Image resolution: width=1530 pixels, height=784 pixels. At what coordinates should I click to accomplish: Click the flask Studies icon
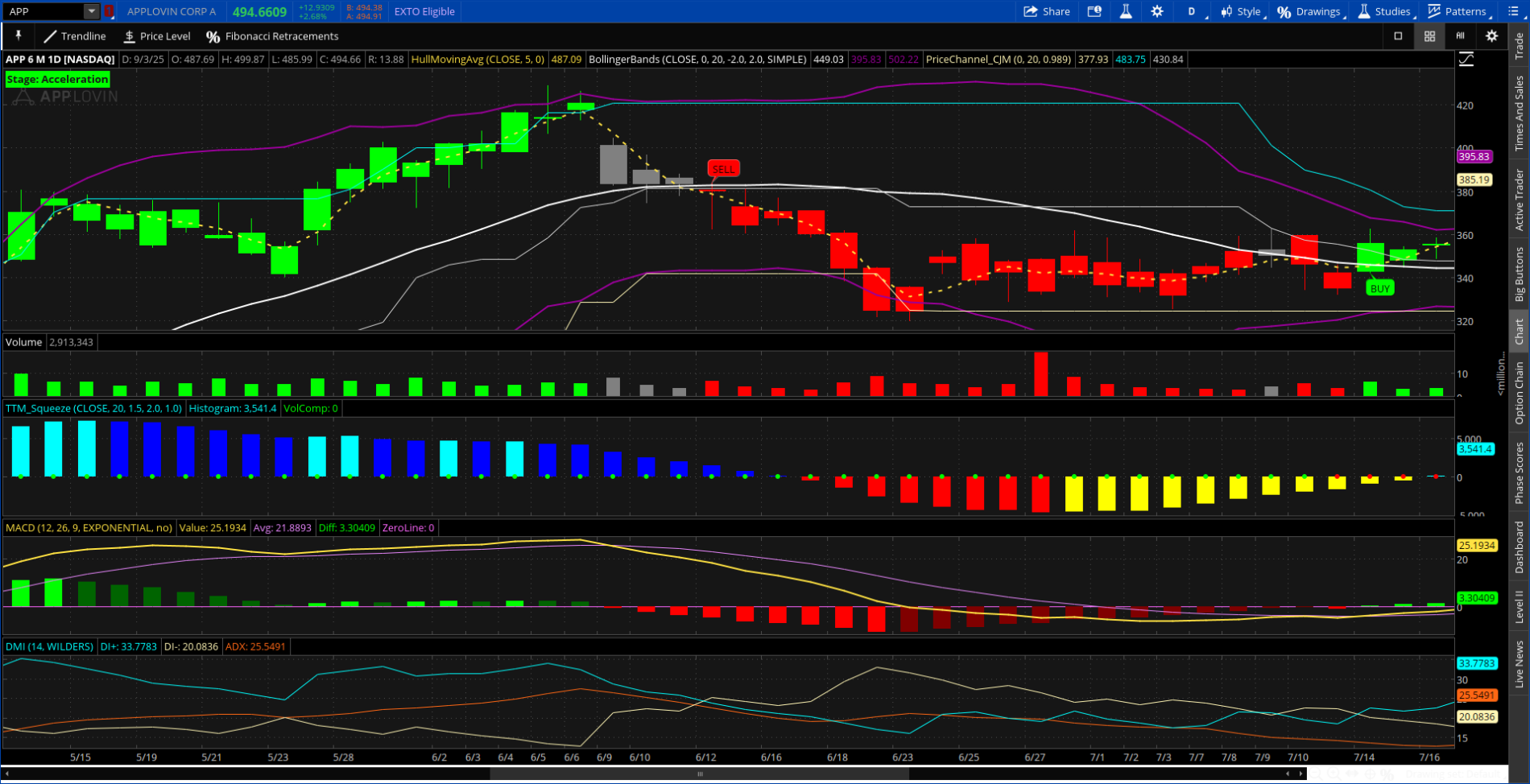point(1364,11)
